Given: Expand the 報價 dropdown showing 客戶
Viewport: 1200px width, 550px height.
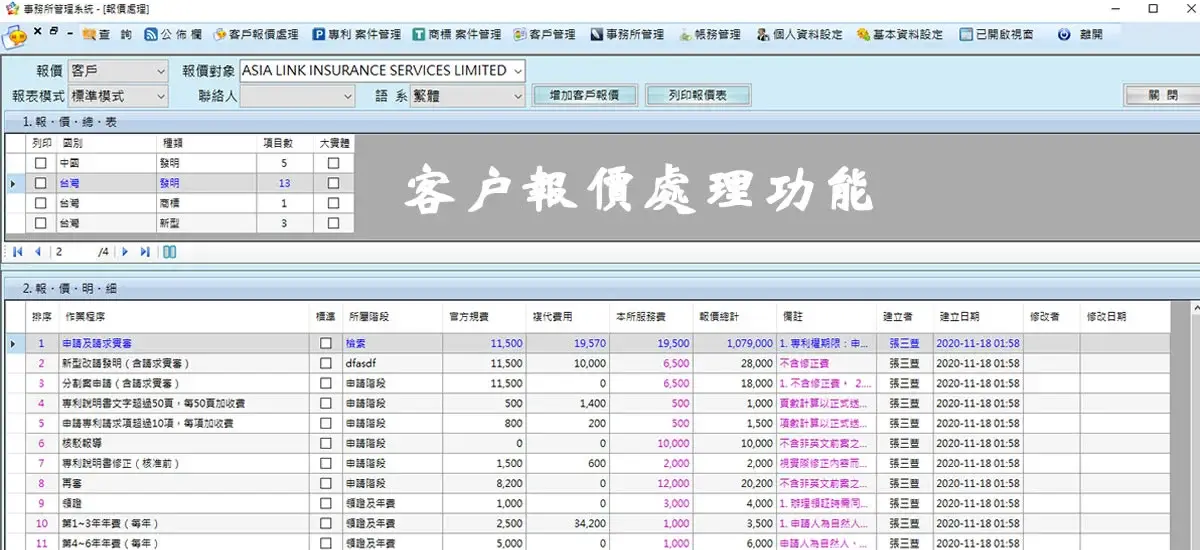Looking at the screenshot, I should tap(161, 71).
